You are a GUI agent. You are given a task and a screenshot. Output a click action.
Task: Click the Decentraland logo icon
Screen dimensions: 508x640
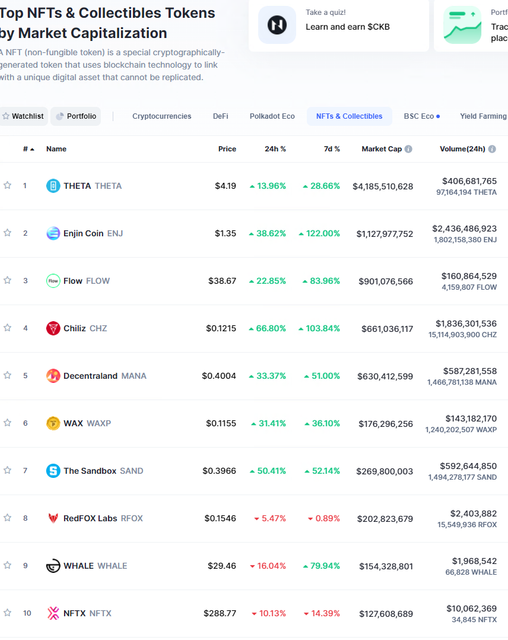[53, 376]
